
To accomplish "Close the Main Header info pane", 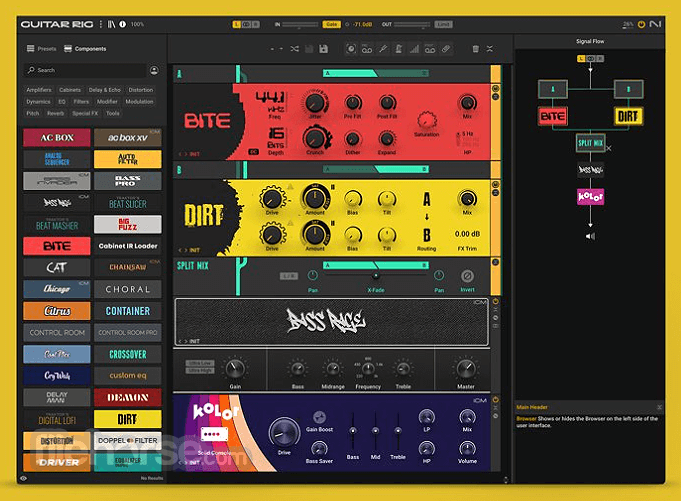I will (660, 407).
